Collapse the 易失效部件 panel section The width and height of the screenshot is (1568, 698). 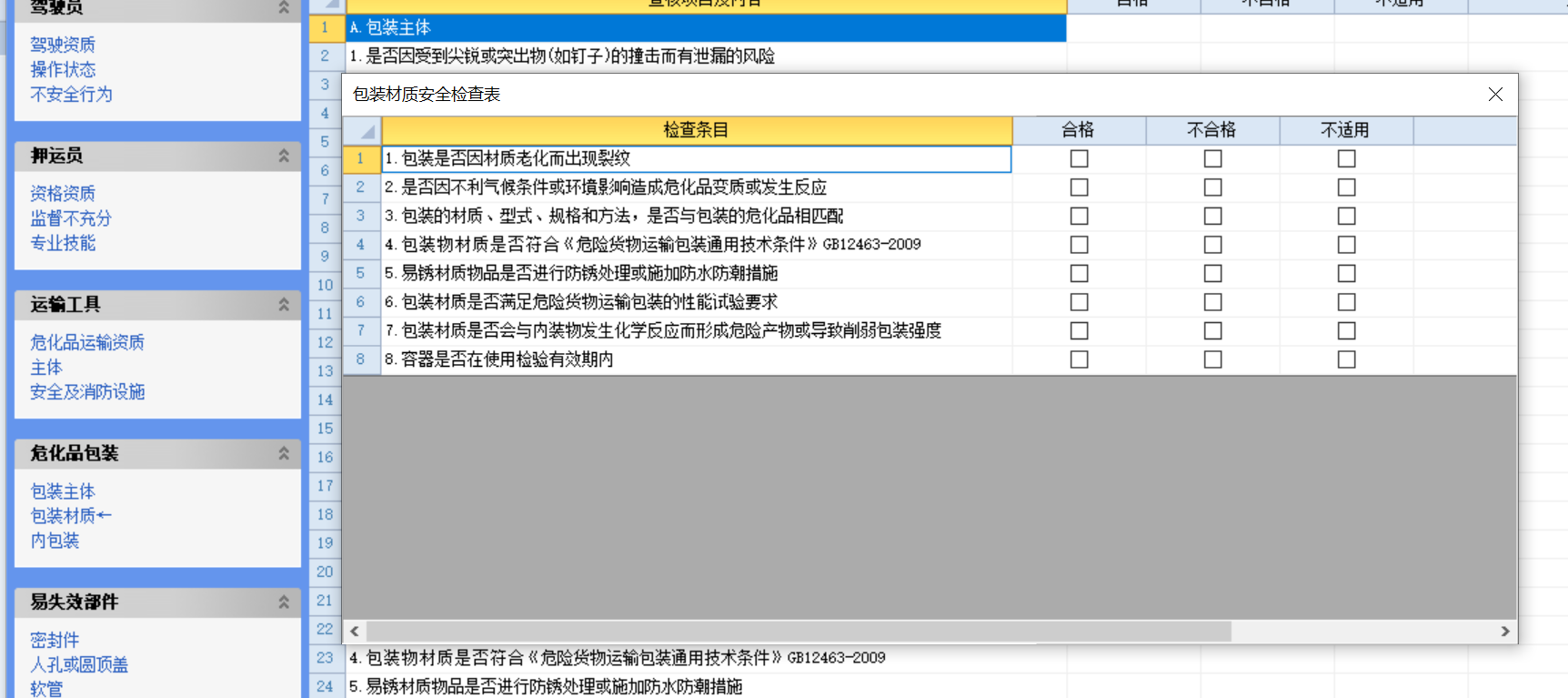tap(284, 602)
